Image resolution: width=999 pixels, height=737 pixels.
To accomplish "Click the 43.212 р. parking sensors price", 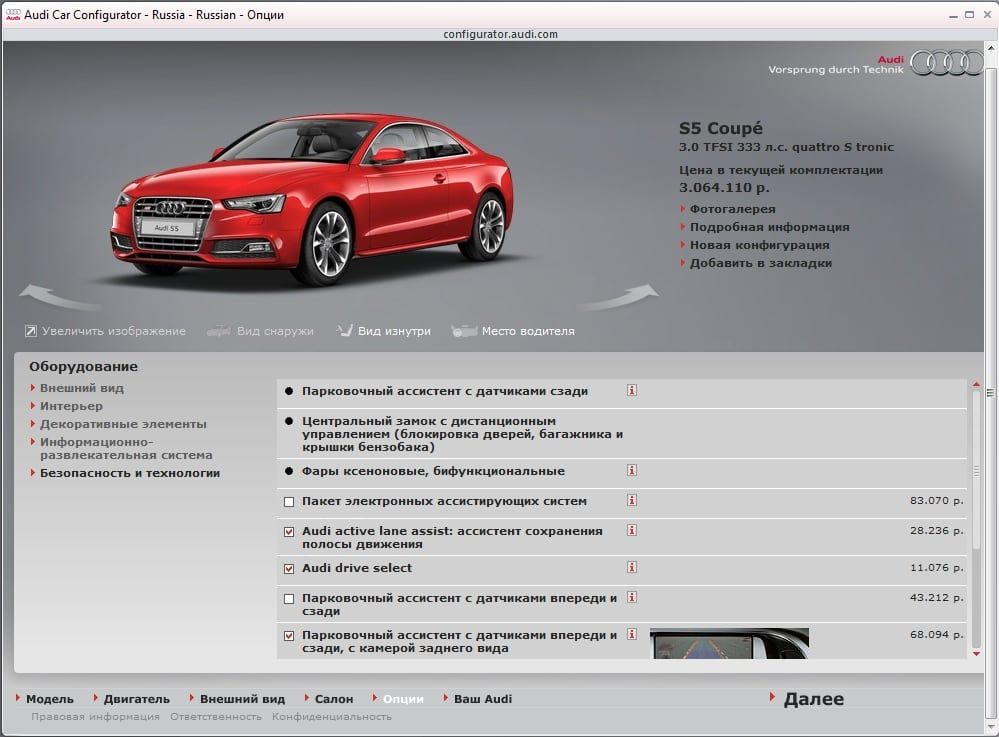I will [x=937, y=597].
